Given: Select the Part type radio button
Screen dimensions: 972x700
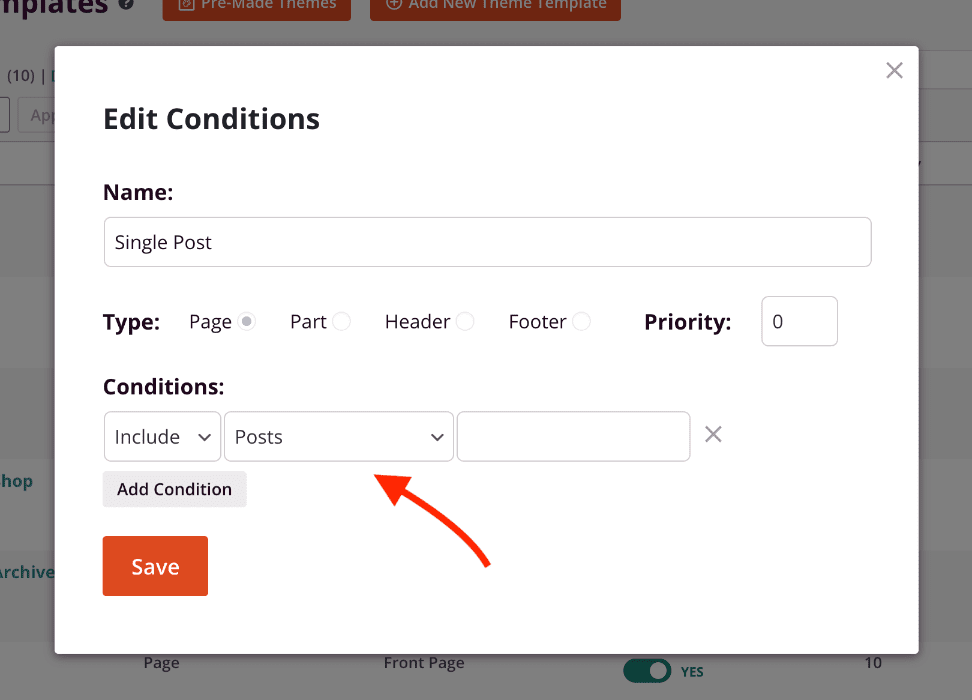Looking at the screenshot, I should pos(341,322).
